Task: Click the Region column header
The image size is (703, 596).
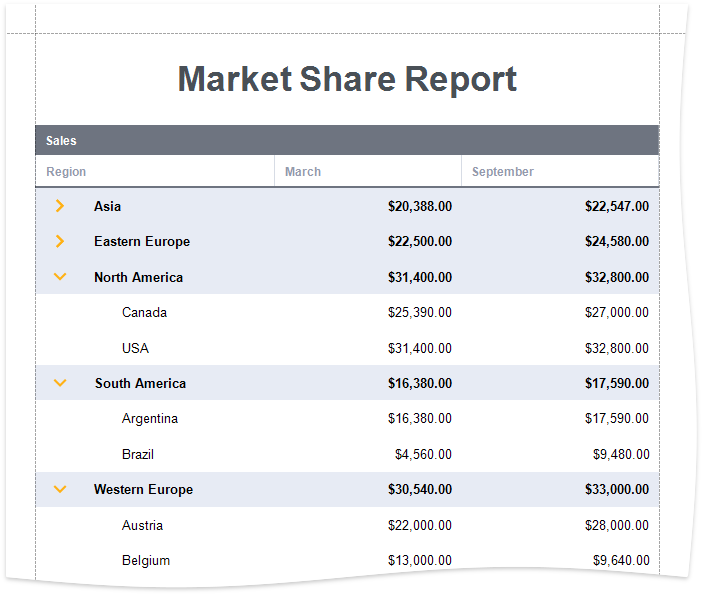Action: coord(66,172)
